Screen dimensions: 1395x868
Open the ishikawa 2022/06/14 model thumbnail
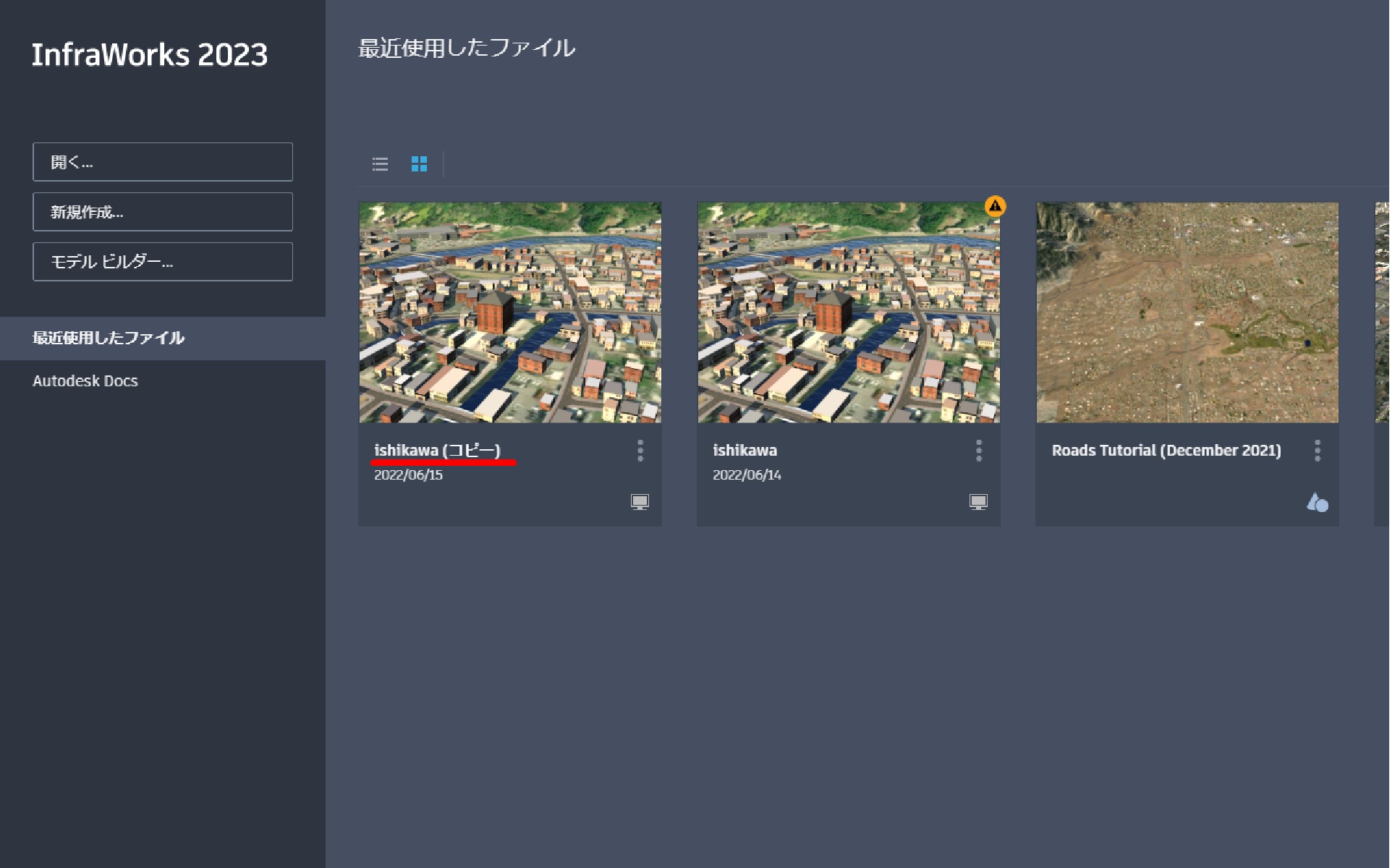(849, 312)
